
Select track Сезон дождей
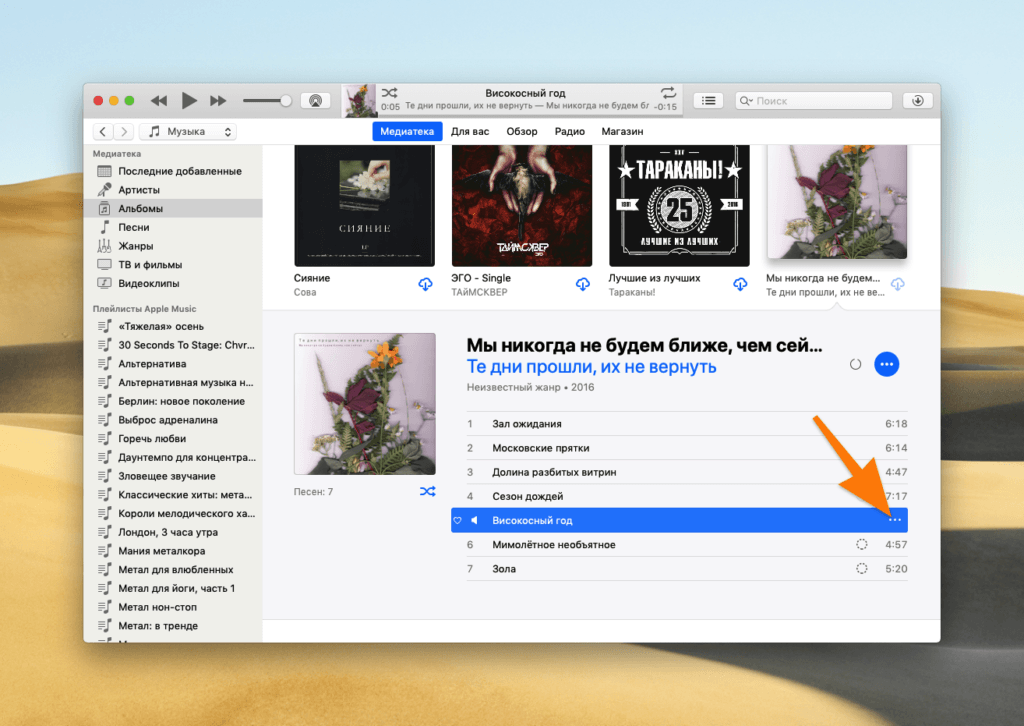pyautogui.click(x=687, y=496)
